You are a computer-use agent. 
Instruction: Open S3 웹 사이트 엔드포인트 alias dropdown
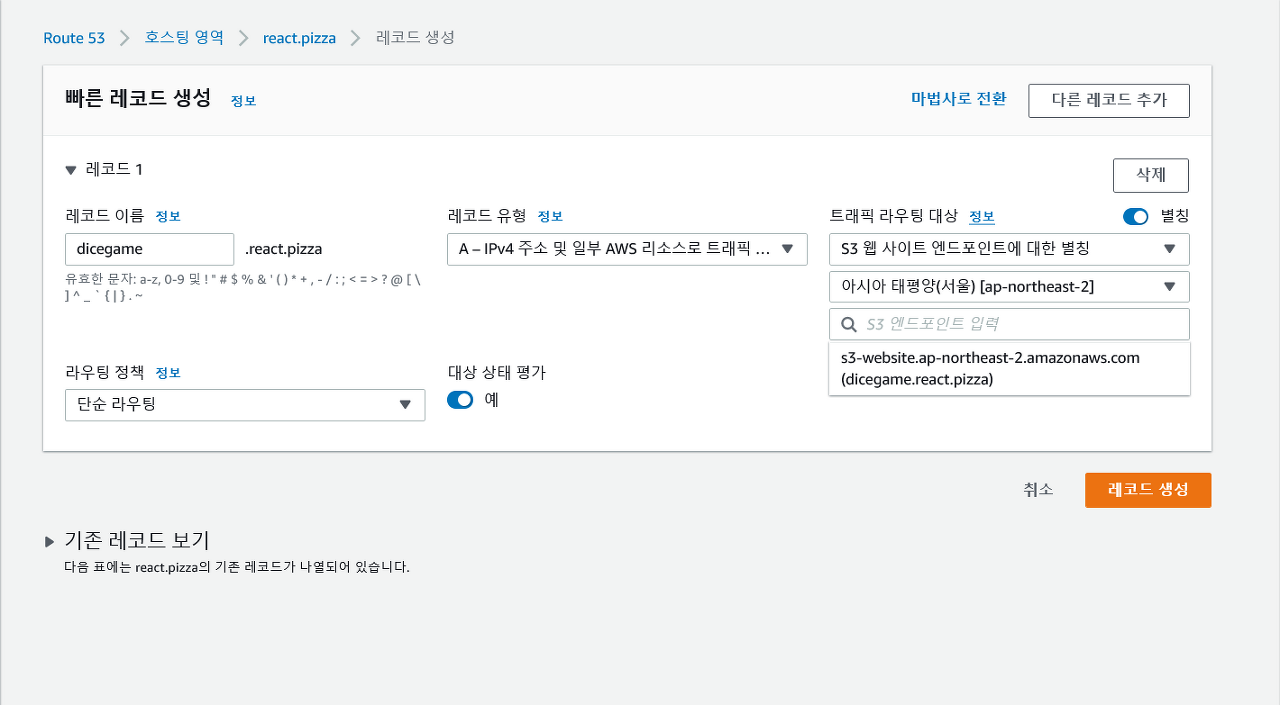1009,249
